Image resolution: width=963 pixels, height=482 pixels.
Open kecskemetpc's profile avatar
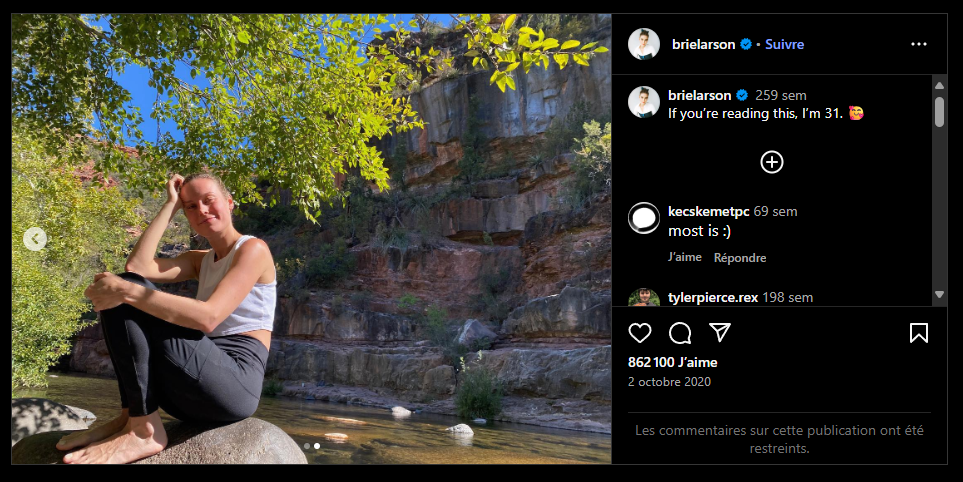tap(643, 218)
